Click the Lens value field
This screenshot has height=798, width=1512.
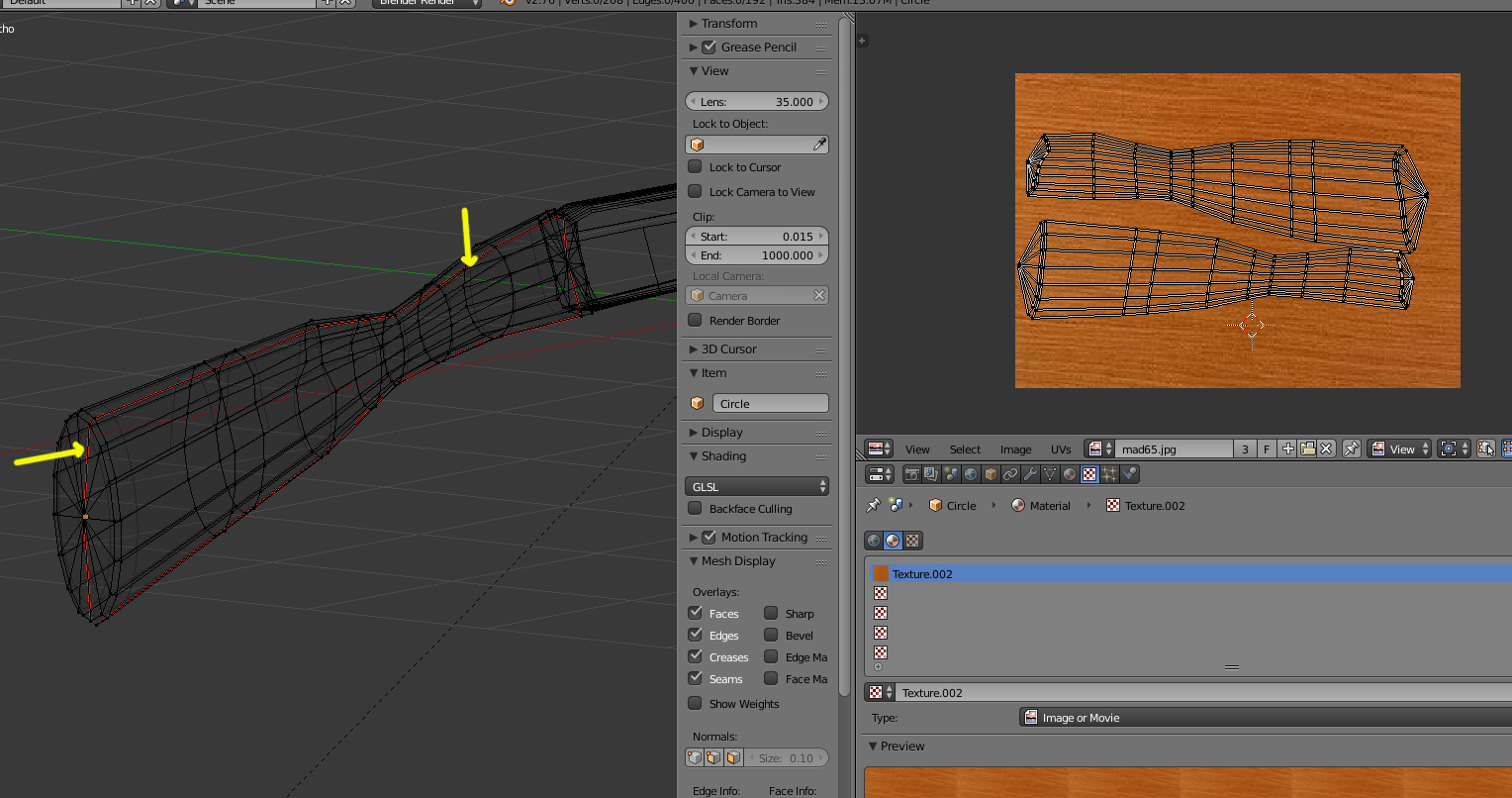click(x=757, y=102)
